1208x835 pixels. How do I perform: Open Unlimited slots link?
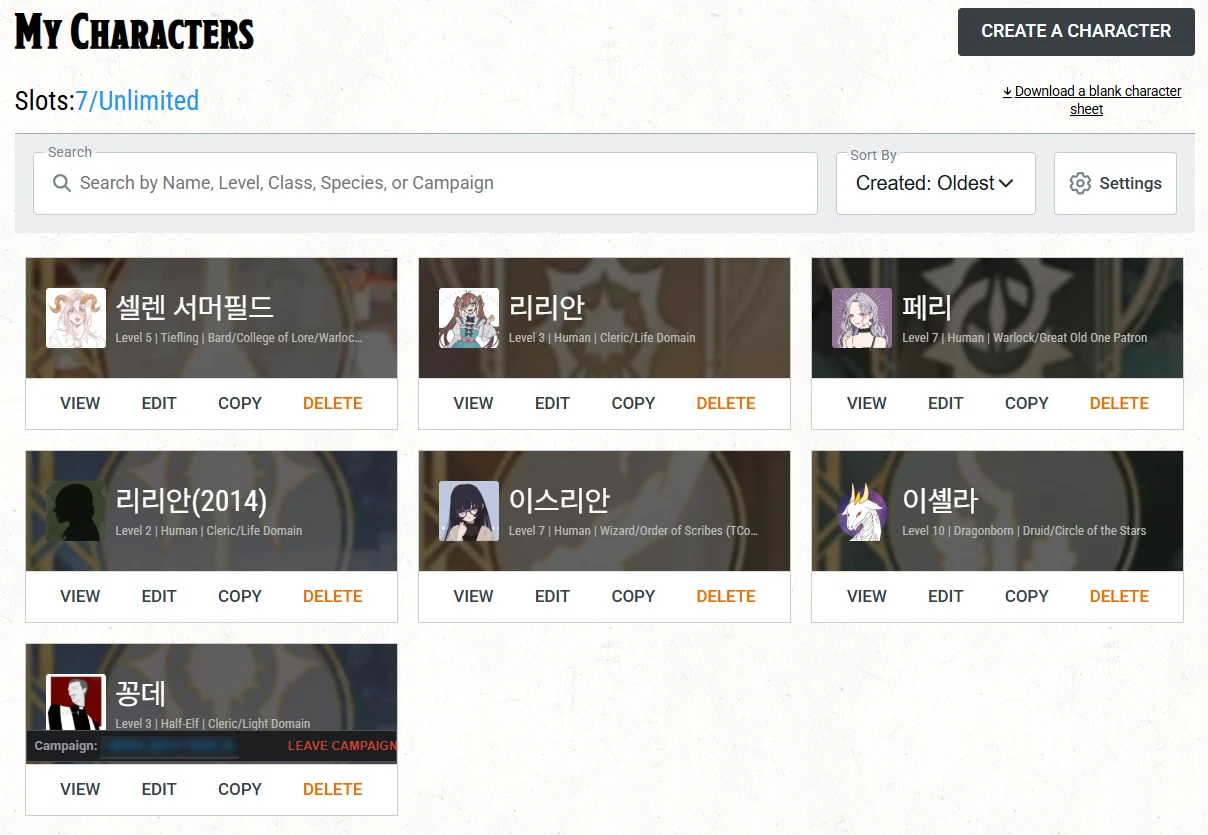[x=148, y=101]
